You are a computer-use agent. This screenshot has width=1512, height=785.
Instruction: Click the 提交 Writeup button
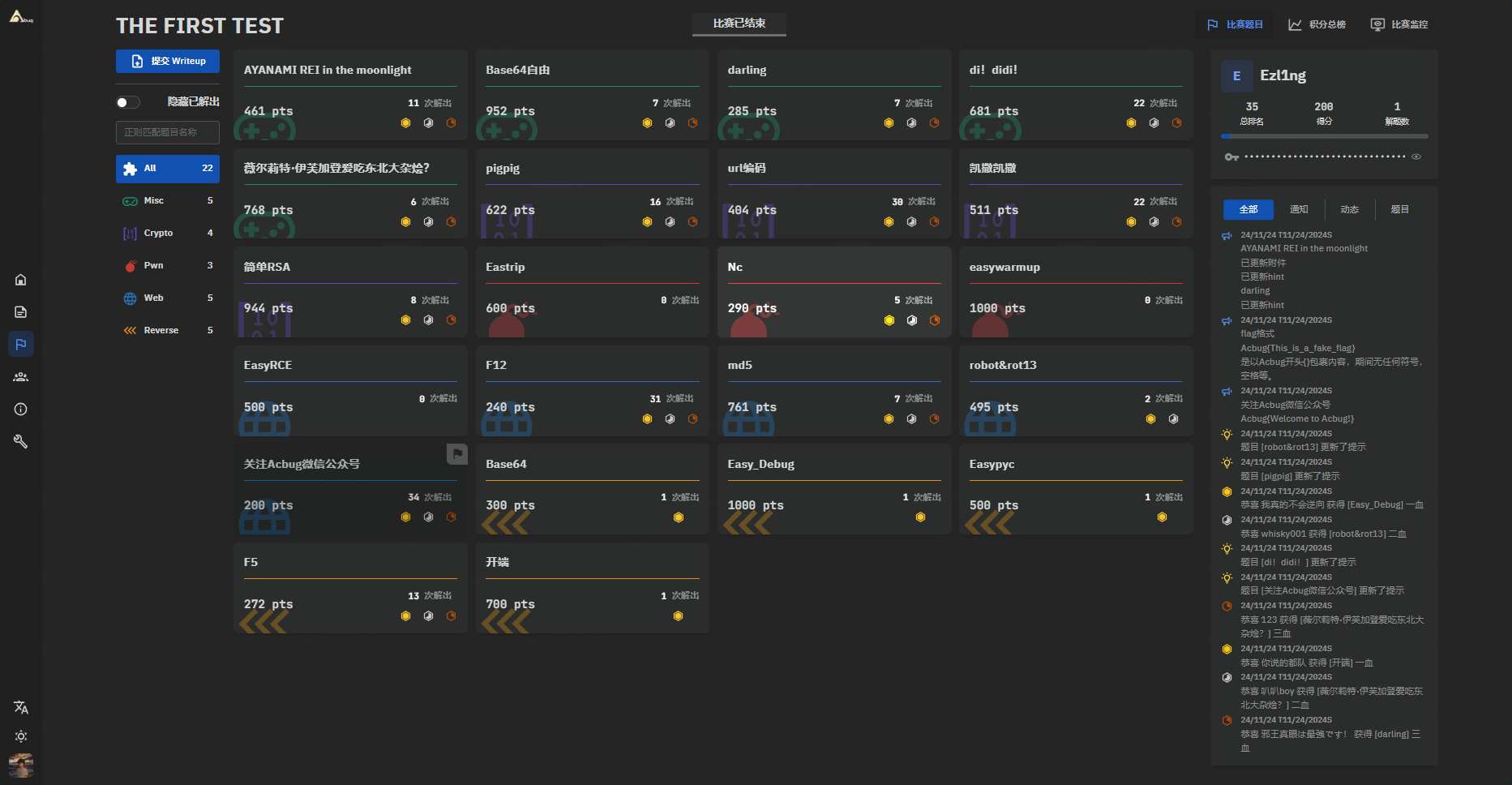(x=168, y=61)
